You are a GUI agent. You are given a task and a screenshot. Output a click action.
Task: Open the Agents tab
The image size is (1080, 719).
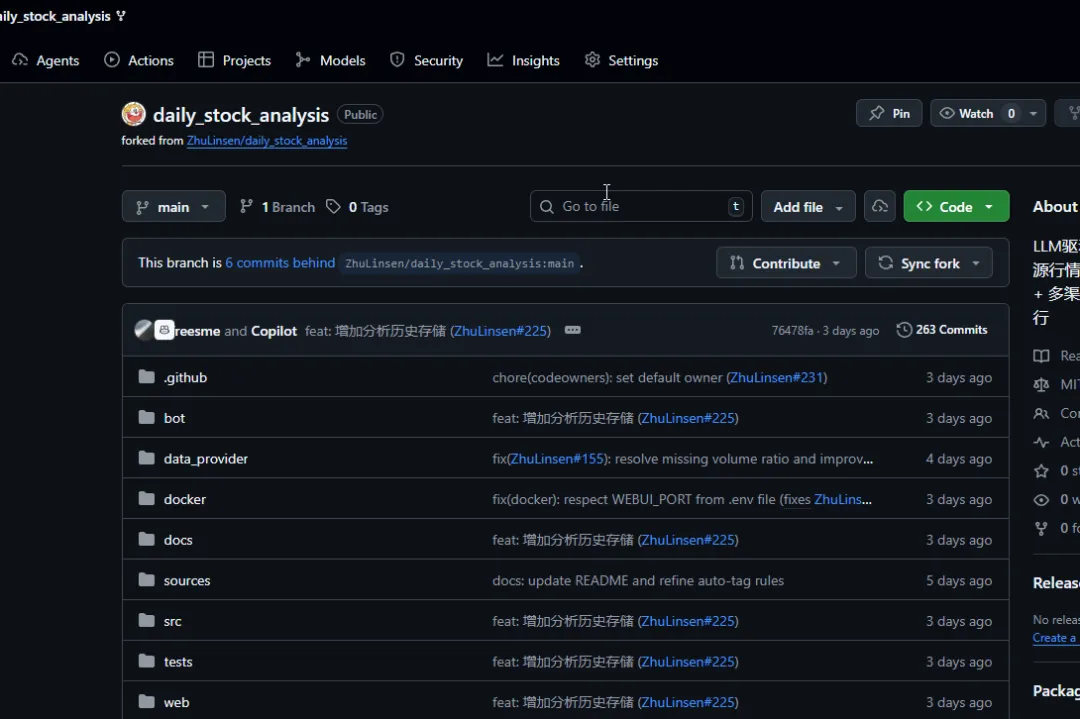click(x=45, y=61)
